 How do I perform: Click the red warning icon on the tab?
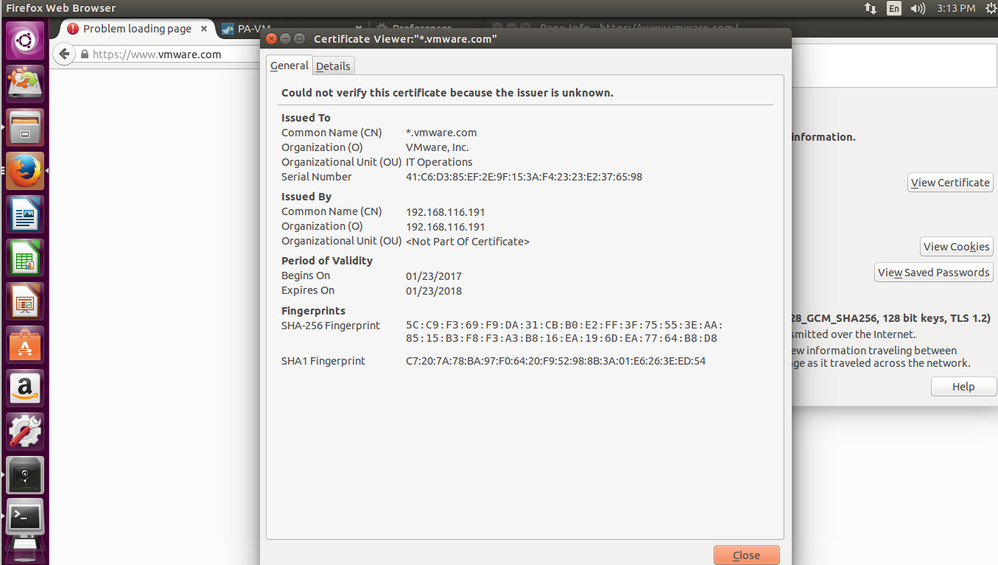pyautogui.click(x=73, y=29)
